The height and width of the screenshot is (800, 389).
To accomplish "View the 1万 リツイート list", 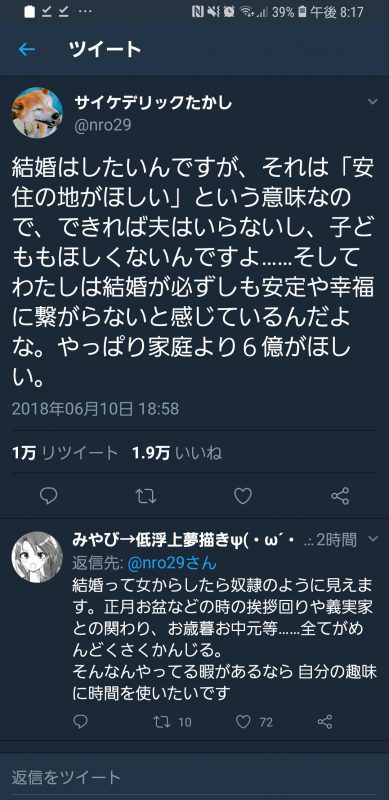I will (65, 453).
